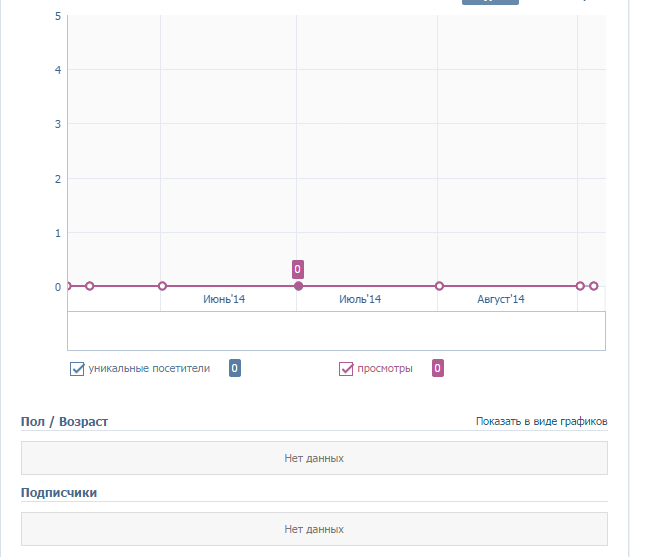Click the data point on the Июнь'14 gridline

[162, 286]
